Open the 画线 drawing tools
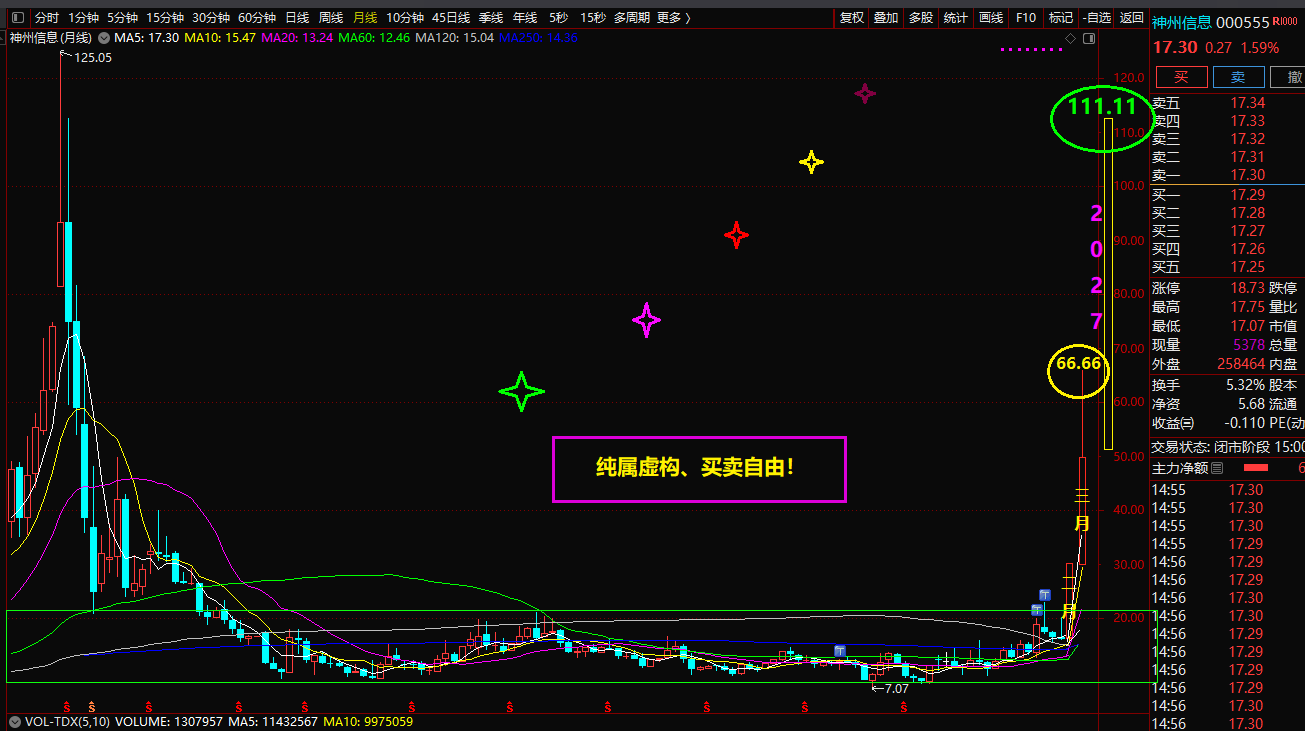 991,18
